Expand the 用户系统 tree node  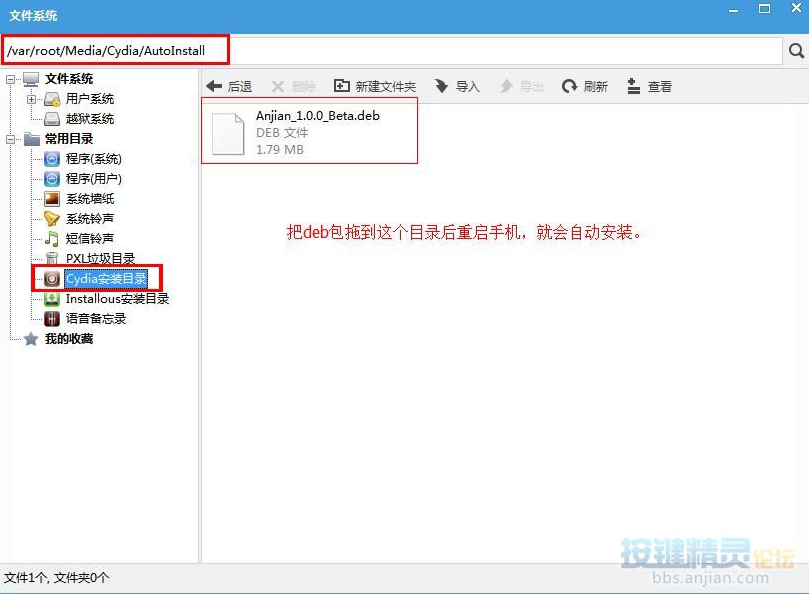click(31, 99)
